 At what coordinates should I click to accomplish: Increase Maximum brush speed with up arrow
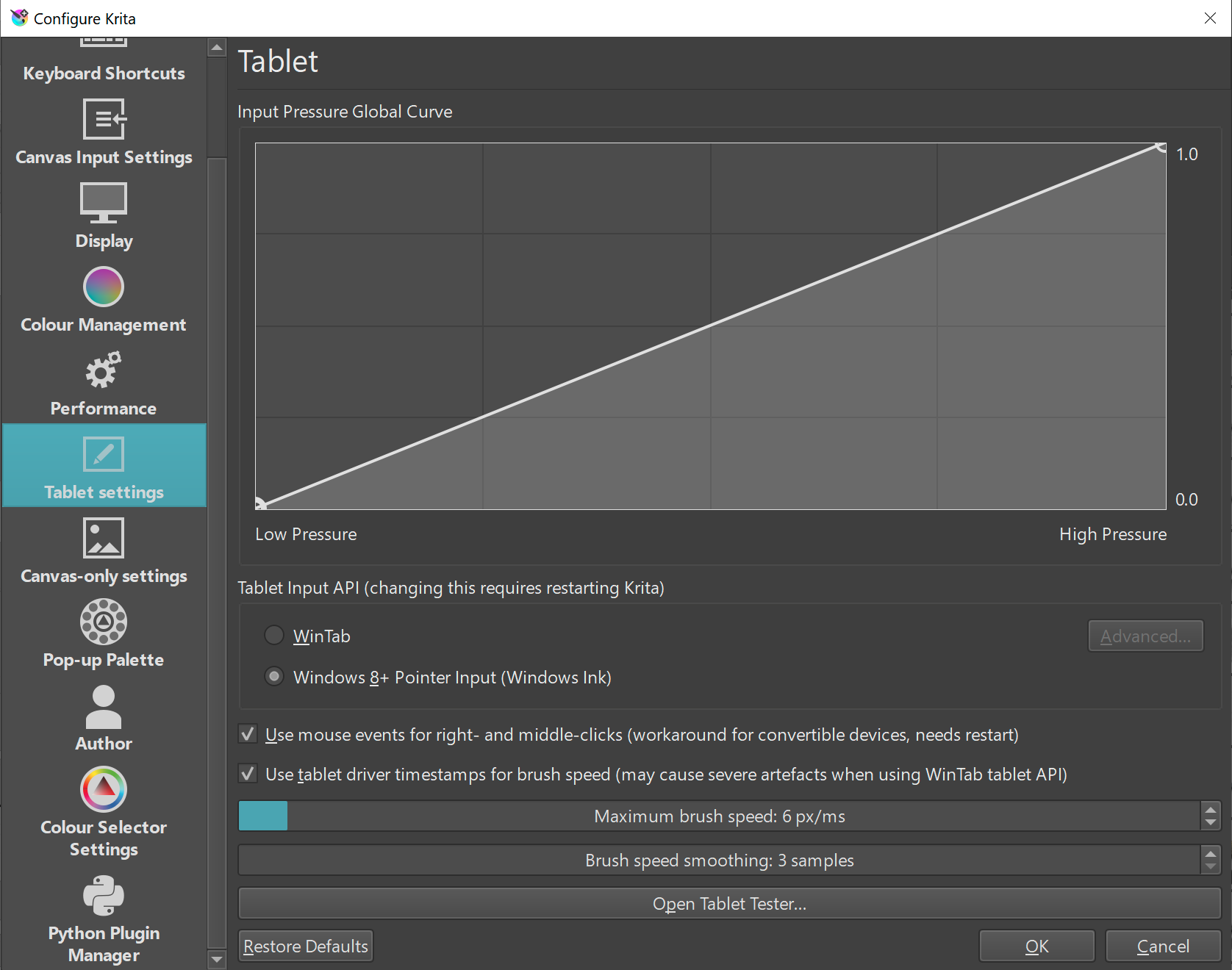coord(1210,809)
